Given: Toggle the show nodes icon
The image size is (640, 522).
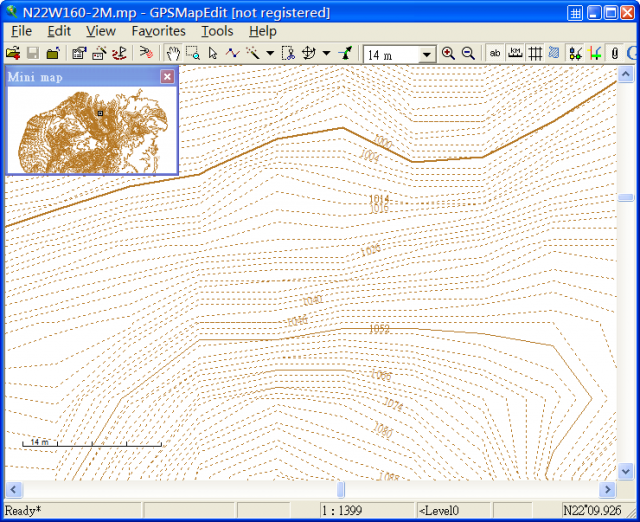Looking at the screenshot, I should tap(576, 53).
